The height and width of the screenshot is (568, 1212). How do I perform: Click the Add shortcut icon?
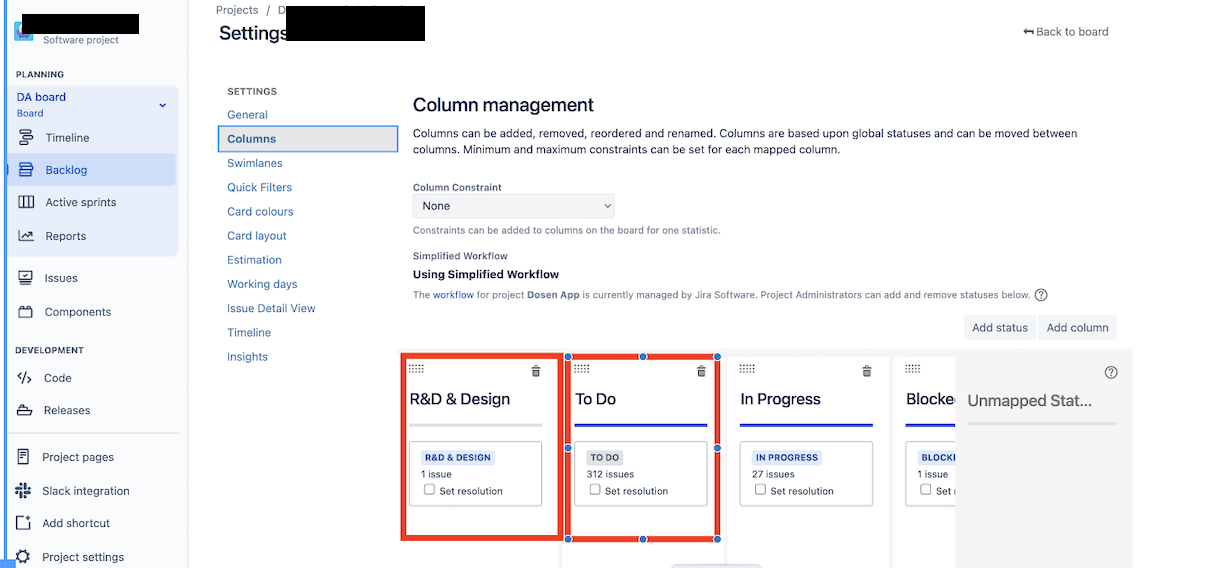pyautogui.click(x=23, y=523)
